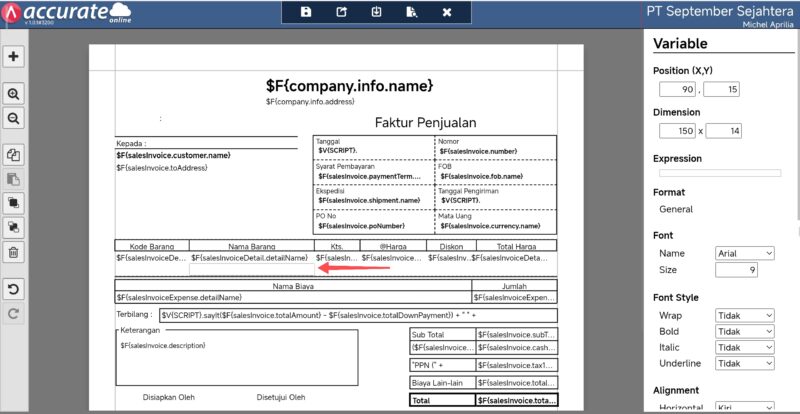Viewport: 800px width, 414px height.
Task: Zoom in on the report canvas
Action: [14, 93]
